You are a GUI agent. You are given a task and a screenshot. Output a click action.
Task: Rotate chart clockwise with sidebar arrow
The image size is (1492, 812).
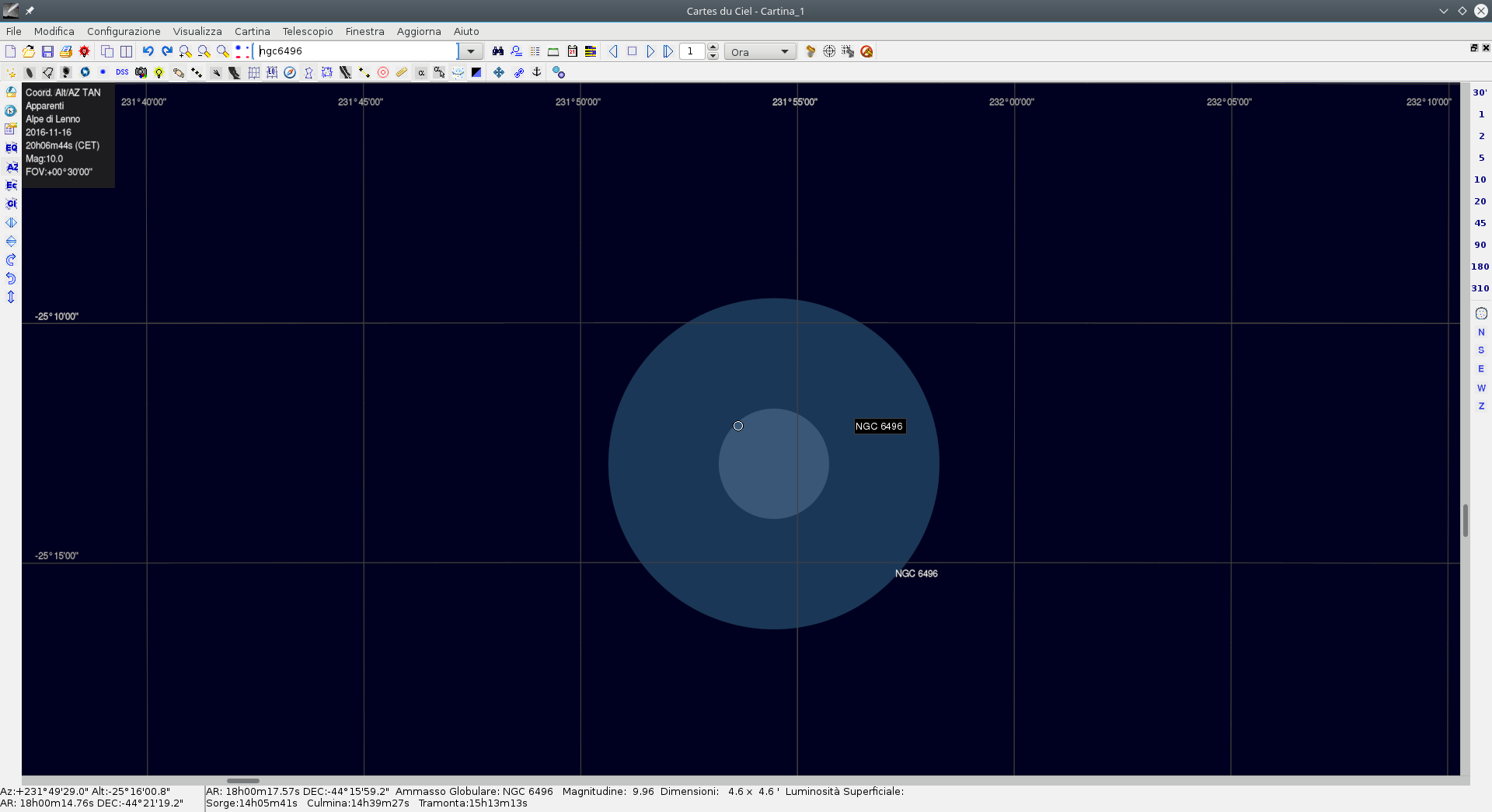click(x=11, y=260)
